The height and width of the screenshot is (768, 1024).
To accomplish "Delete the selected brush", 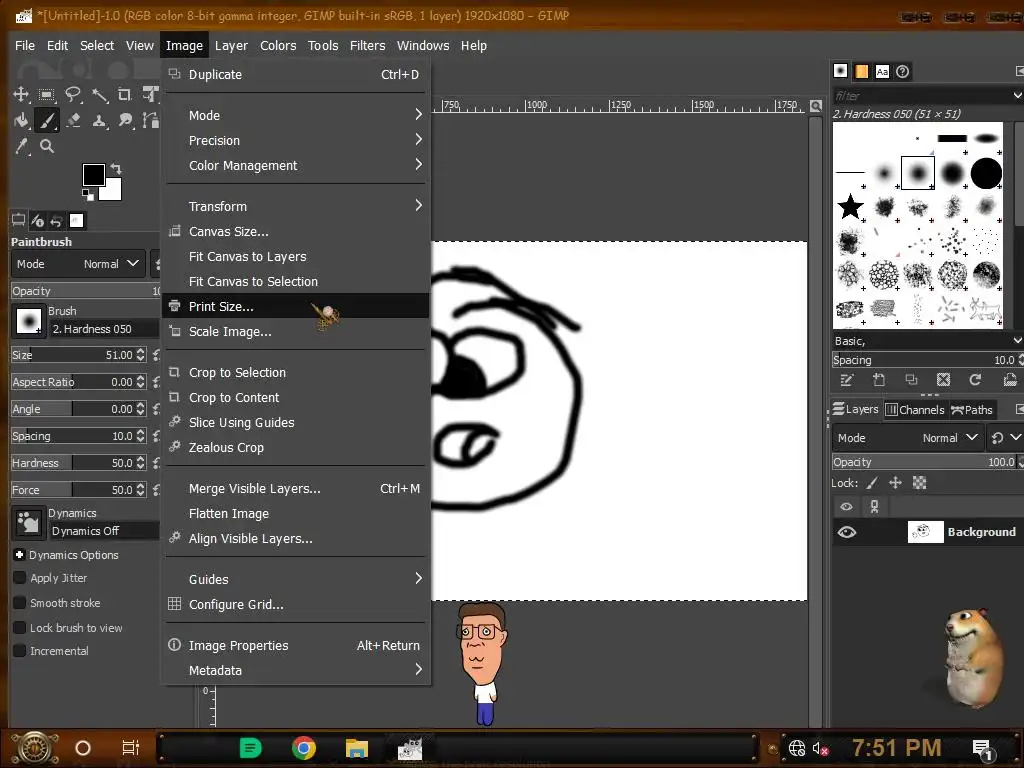I will [943, 380].
